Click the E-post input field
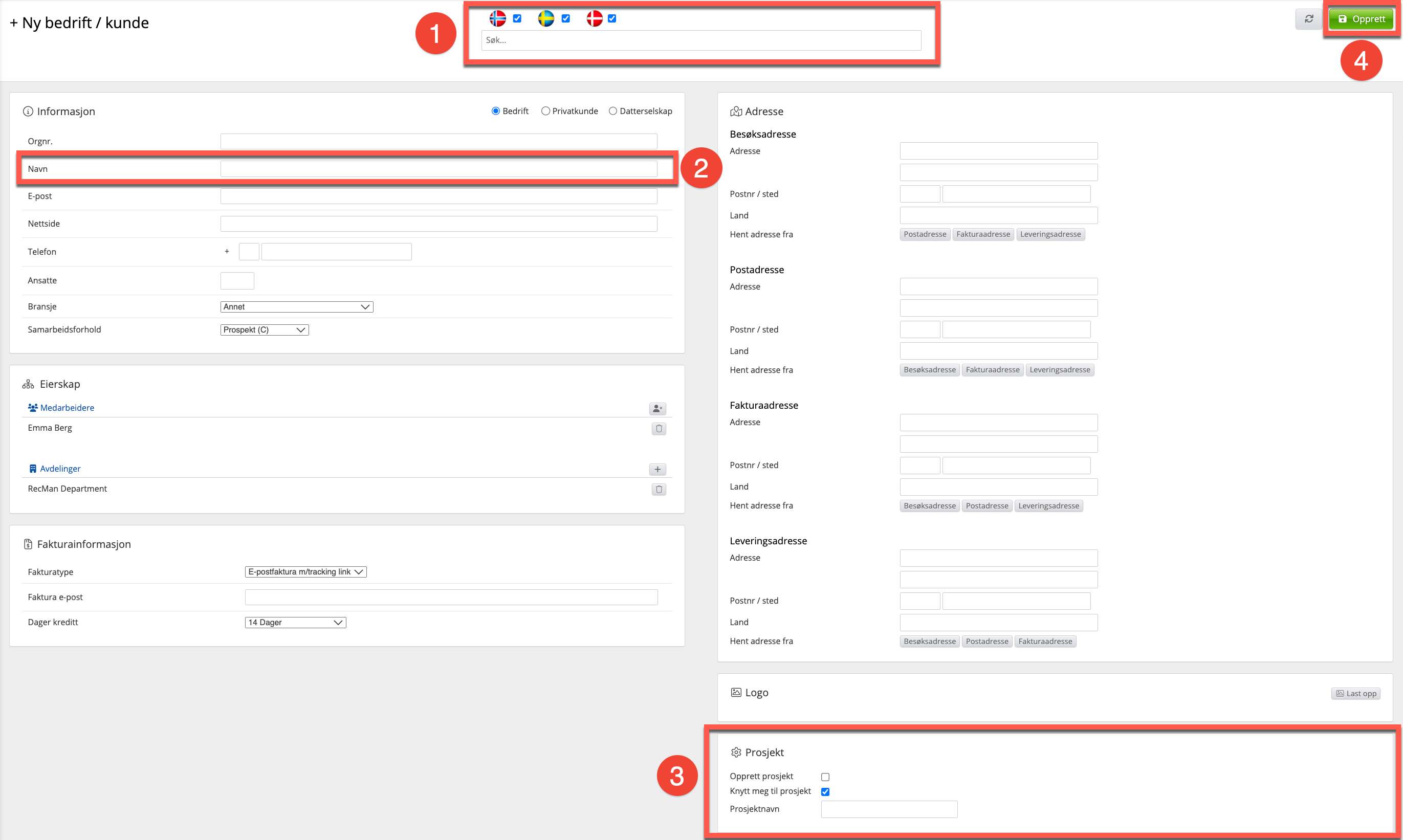Image resolution: width=1403 pixels, height=840 pixels. click(x=439, y=196)
